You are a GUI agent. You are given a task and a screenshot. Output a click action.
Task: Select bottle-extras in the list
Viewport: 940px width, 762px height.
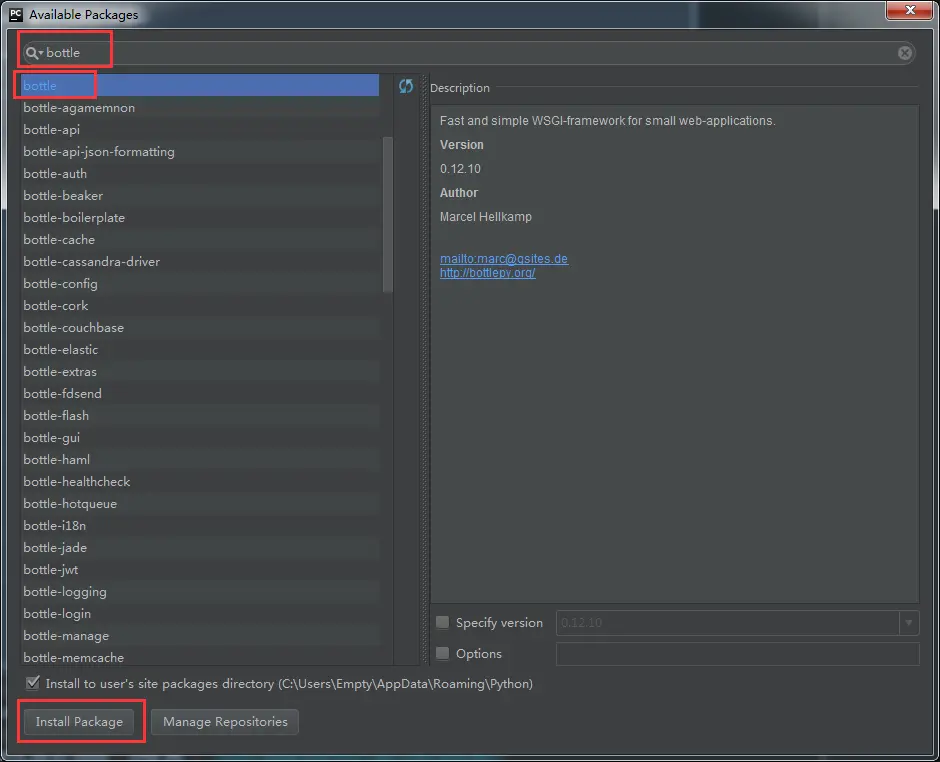pos(200,372)
